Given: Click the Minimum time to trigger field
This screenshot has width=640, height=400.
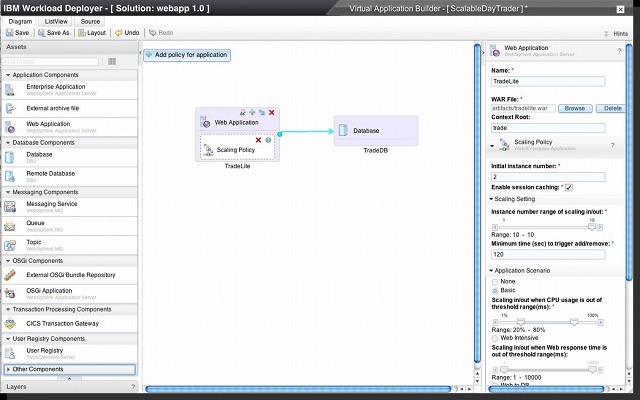Looking at the screenshot, I should [548, 254].
